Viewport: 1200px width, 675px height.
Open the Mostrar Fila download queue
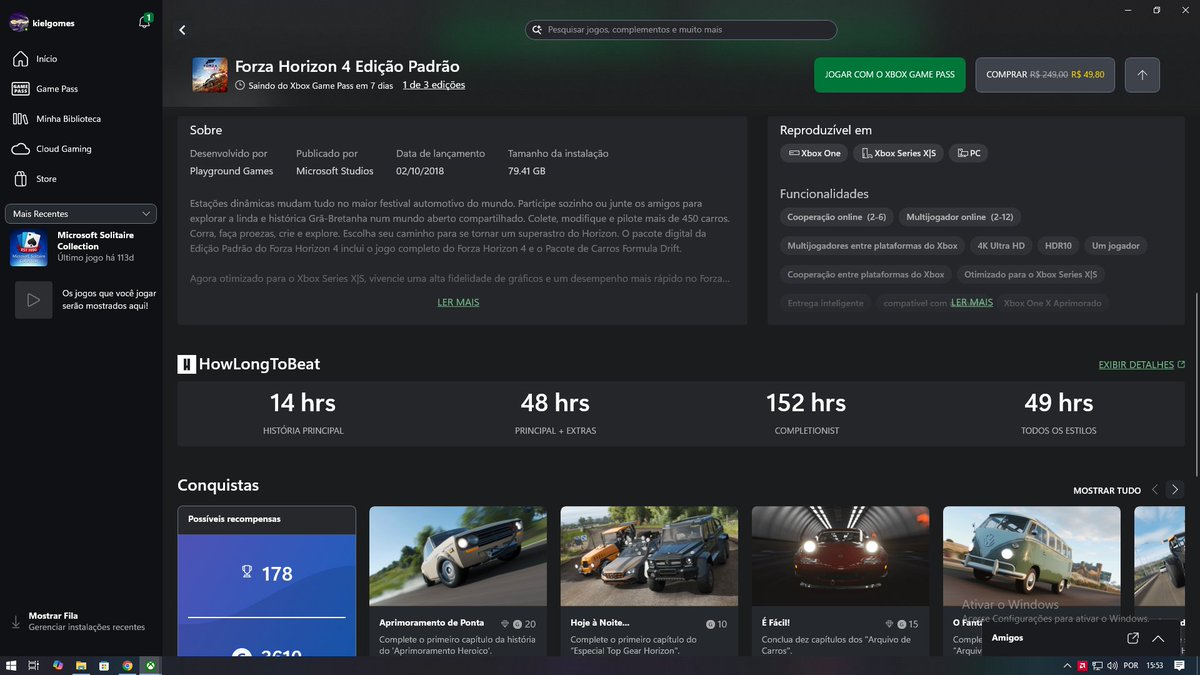[x=81, y=621]
